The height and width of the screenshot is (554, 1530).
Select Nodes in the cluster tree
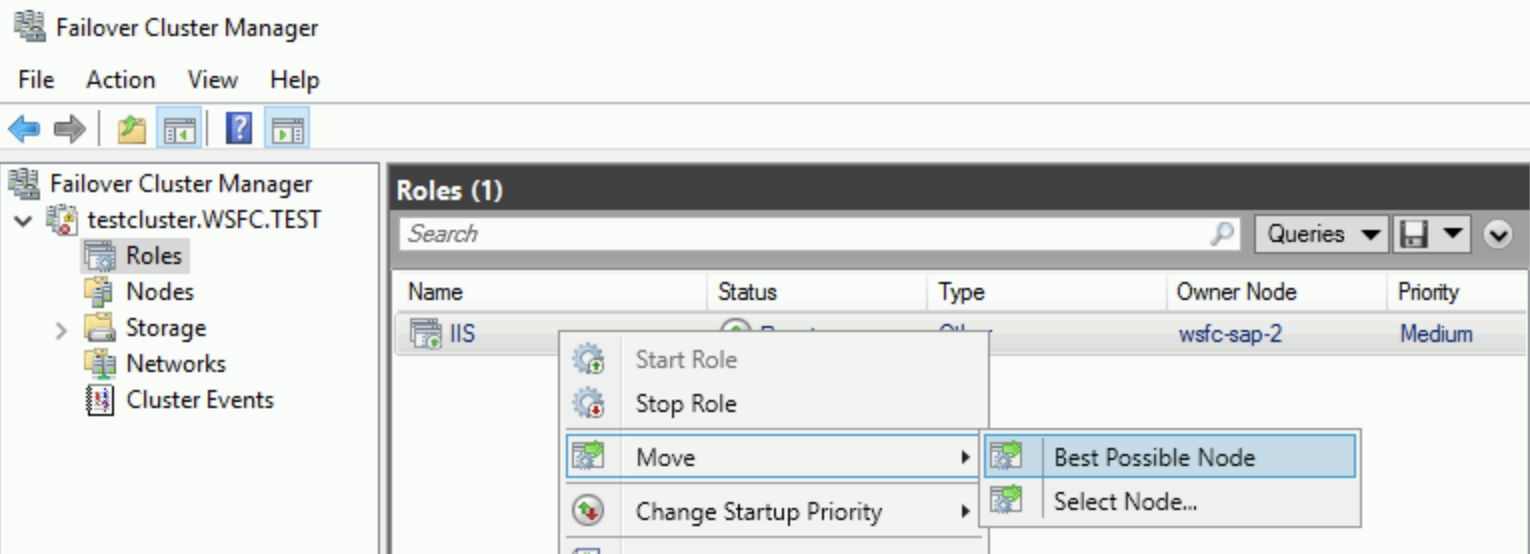[159, 292]
